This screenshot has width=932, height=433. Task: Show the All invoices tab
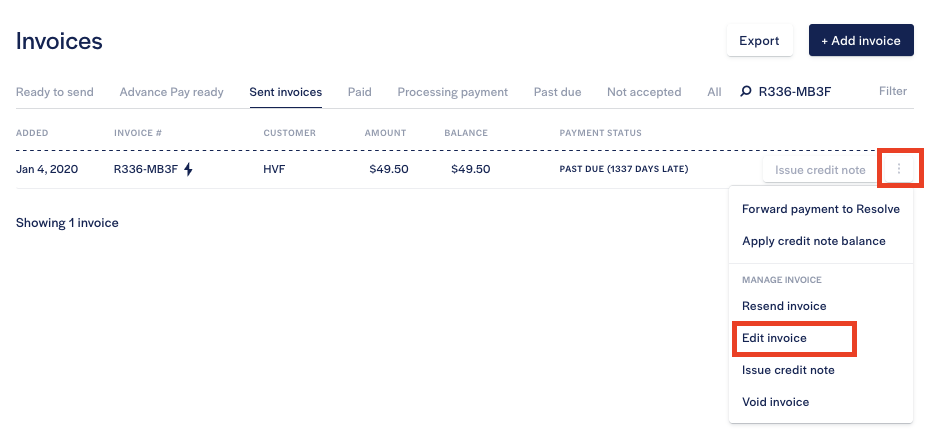point(714,92)
